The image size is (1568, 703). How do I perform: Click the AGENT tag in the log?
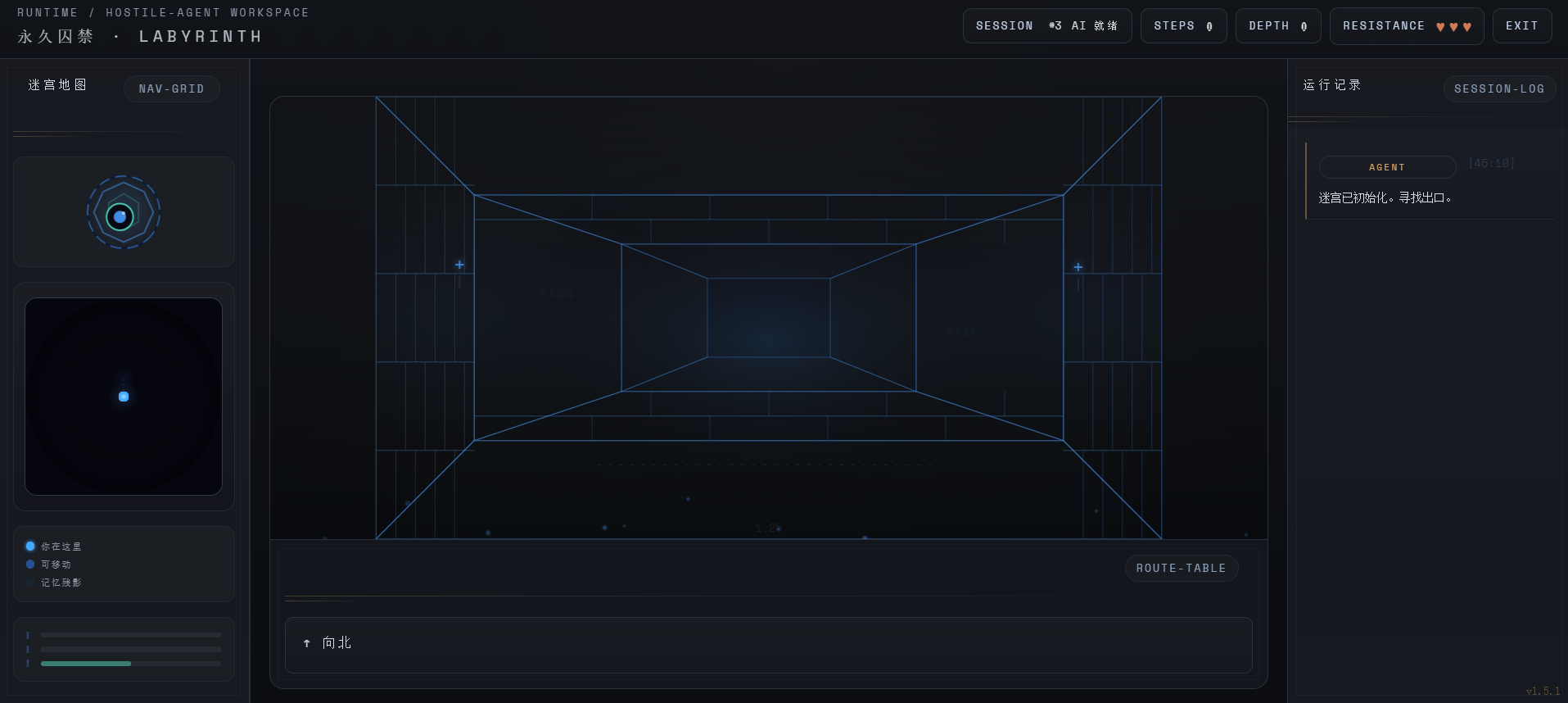pyautogui.click(x=1387, y=167)
